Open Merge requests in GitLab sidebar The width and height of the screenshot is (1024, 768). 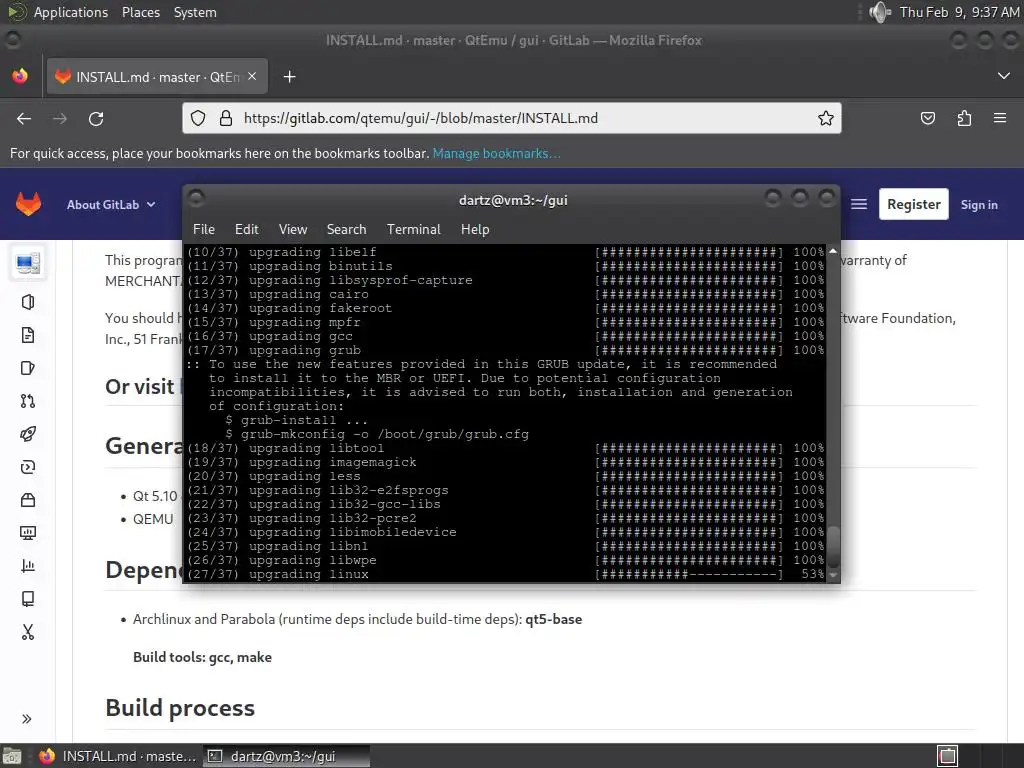click(27, 401)
